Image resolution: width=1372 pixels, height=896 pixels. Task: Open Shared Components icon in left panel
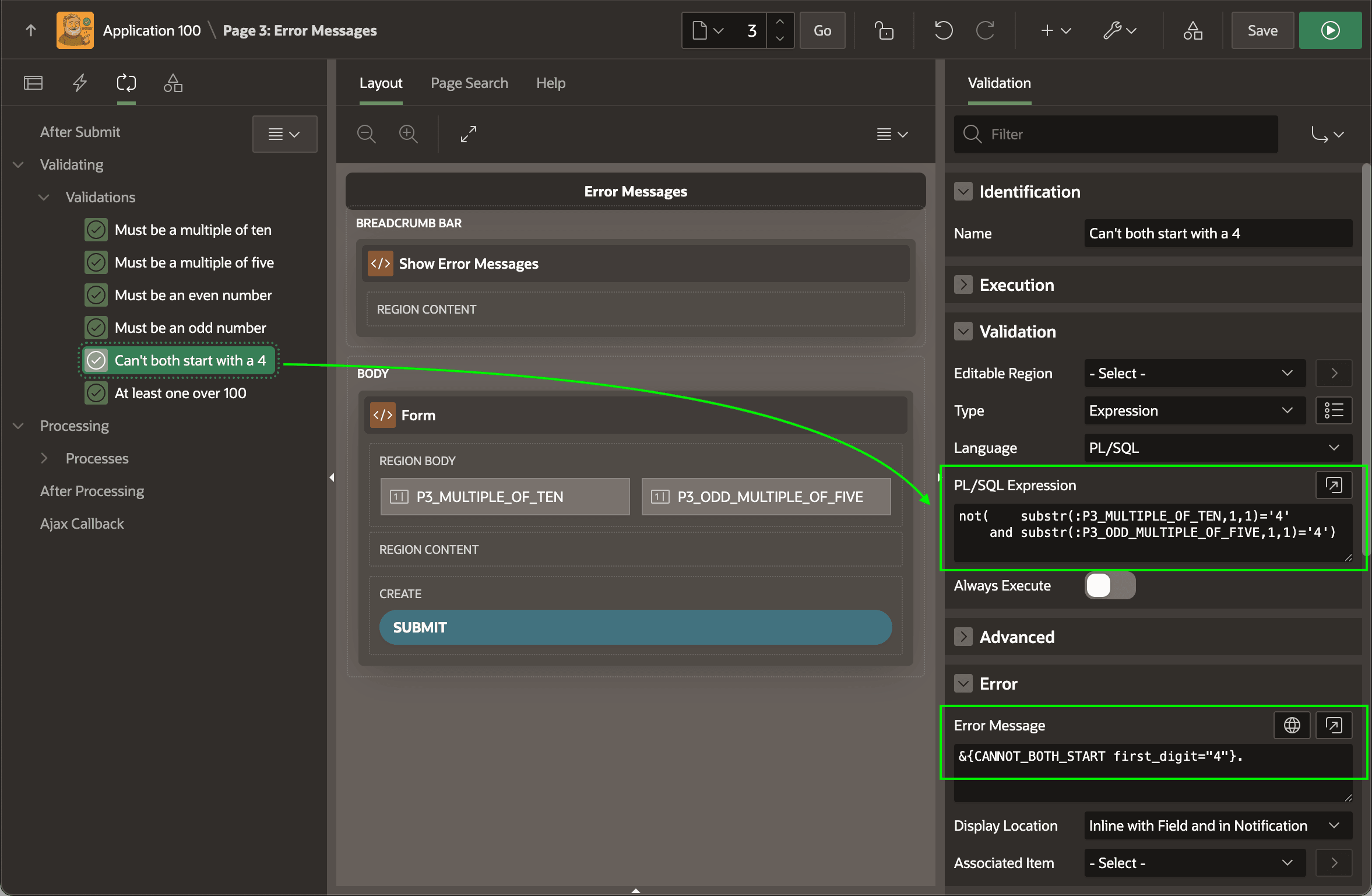[x=173, y=83]
